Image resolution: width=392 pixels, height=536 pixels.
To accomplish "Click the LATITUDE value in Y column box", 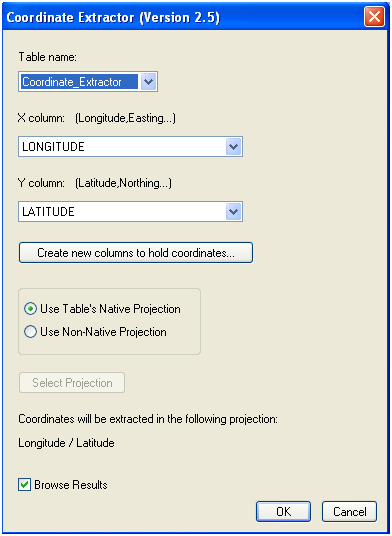I will (48, 212).
